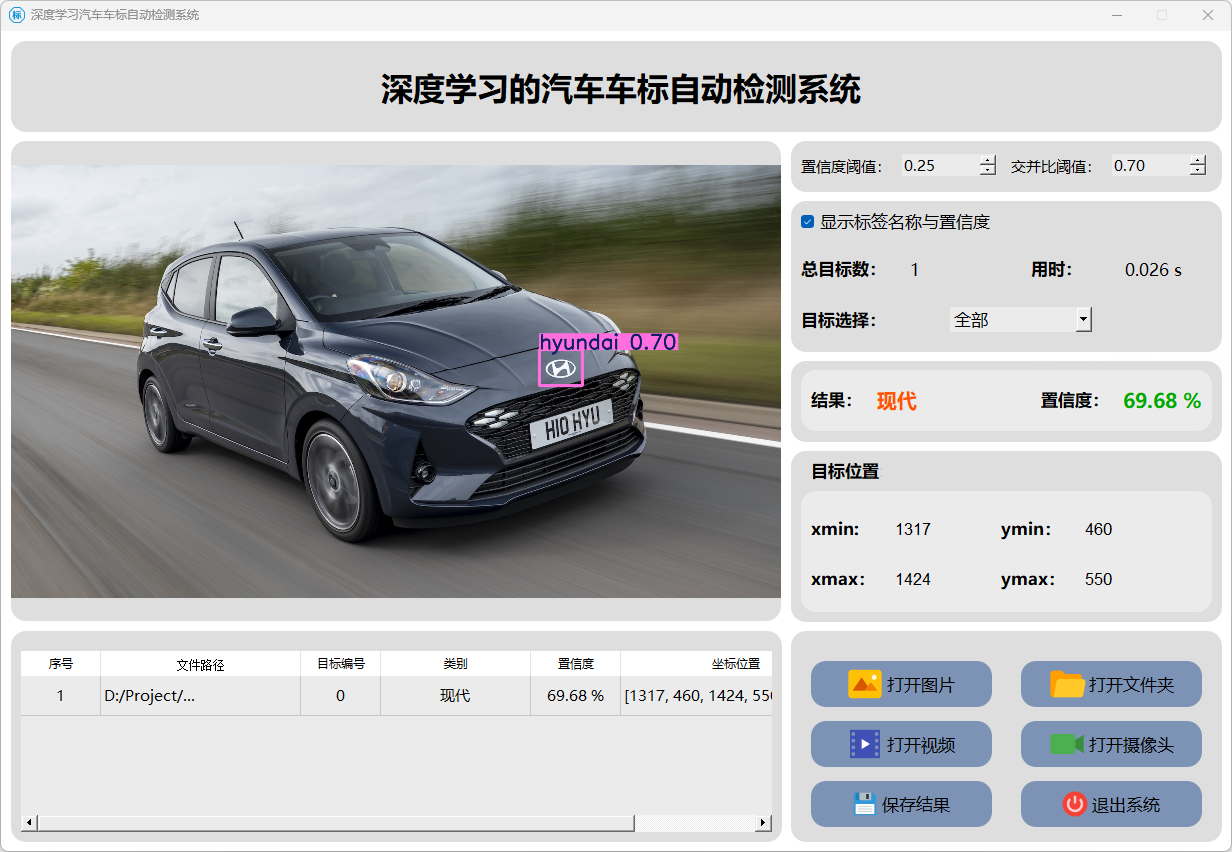The height and width of the screenshot is (852, 1232).
Task: Click the 交并比阈值 spinner arrows
Action: [x=1198, y=166]
